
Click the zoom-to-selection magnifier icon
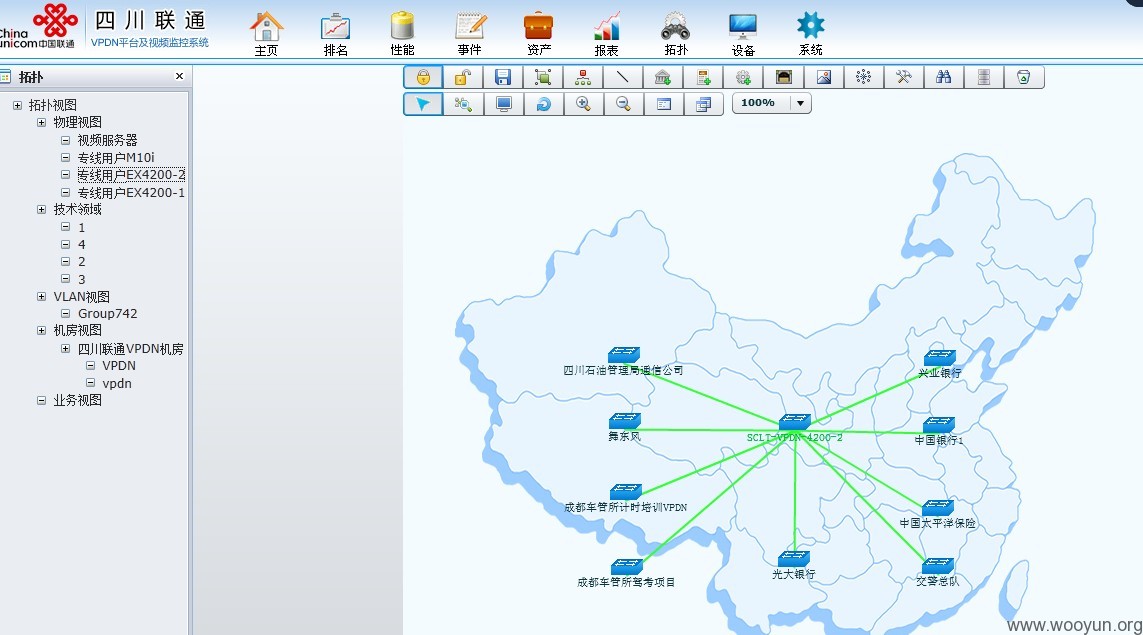463,104
